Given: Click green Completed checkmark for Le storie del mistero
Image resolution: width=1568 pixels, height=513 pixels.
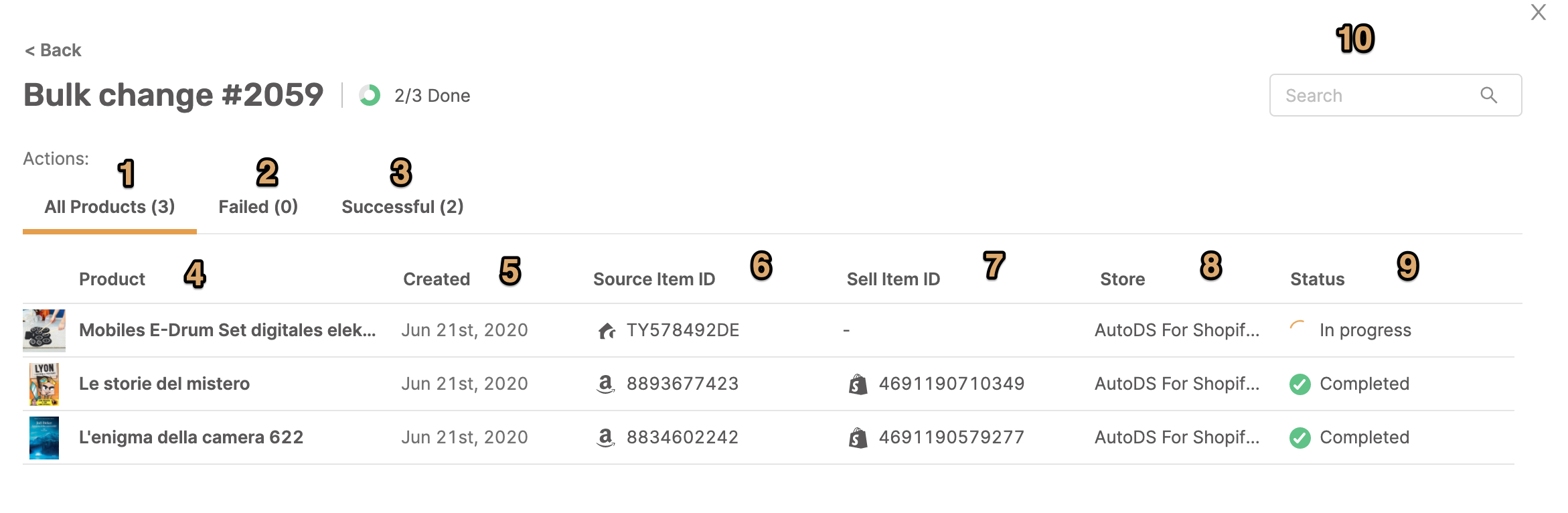Looking at the screenshot, I should pyautogui.click(x=1300, y=384).
